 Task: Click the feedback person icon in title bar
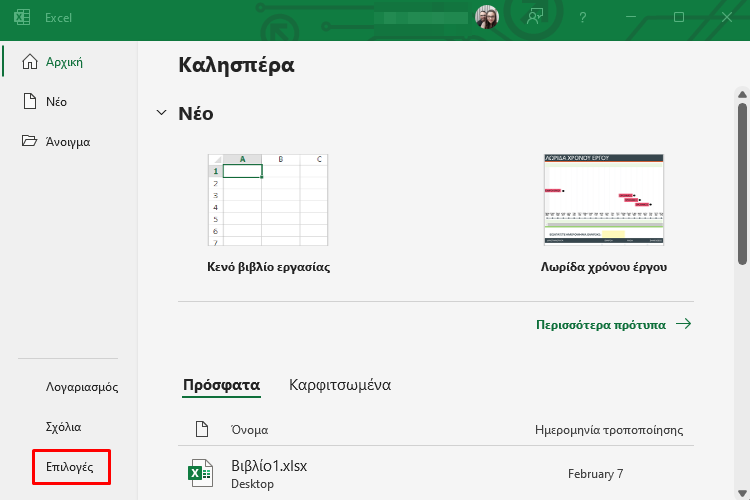(x=535, y=17)
